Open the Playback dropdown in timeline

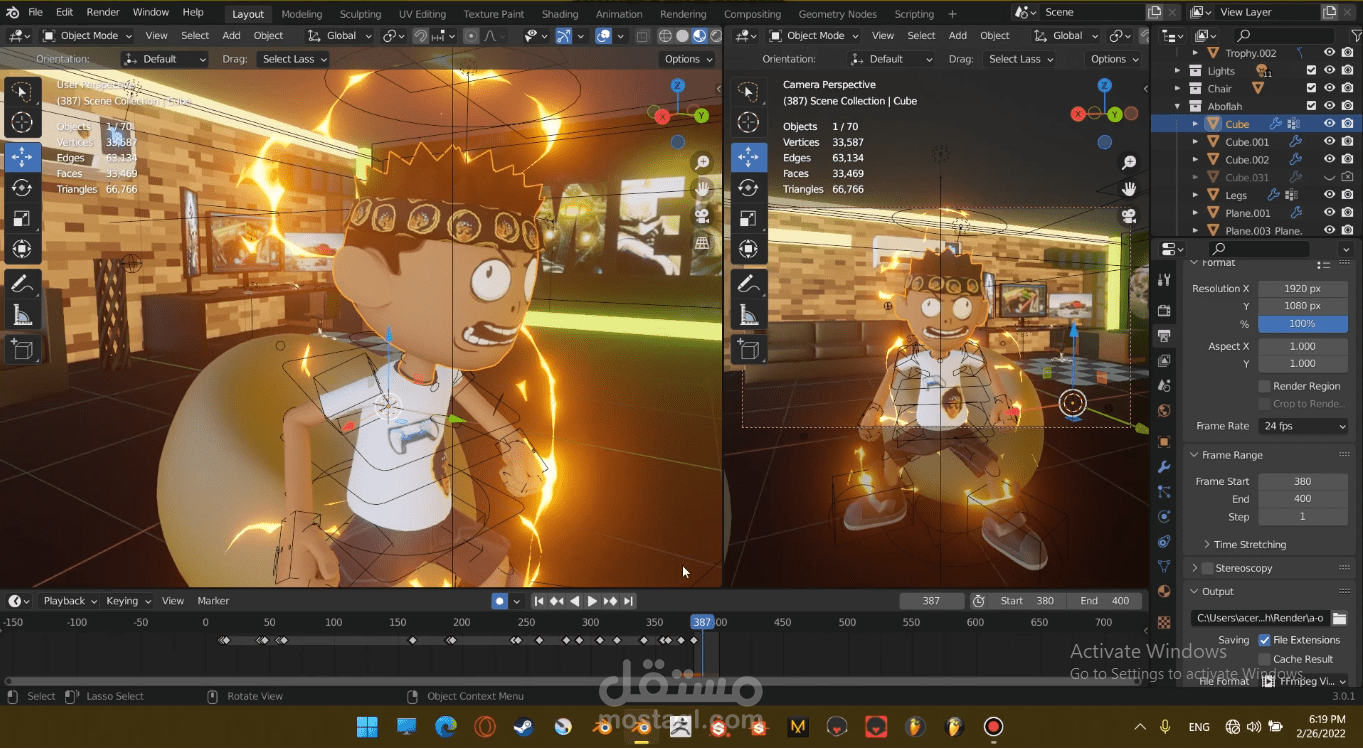tap(69, 601)
